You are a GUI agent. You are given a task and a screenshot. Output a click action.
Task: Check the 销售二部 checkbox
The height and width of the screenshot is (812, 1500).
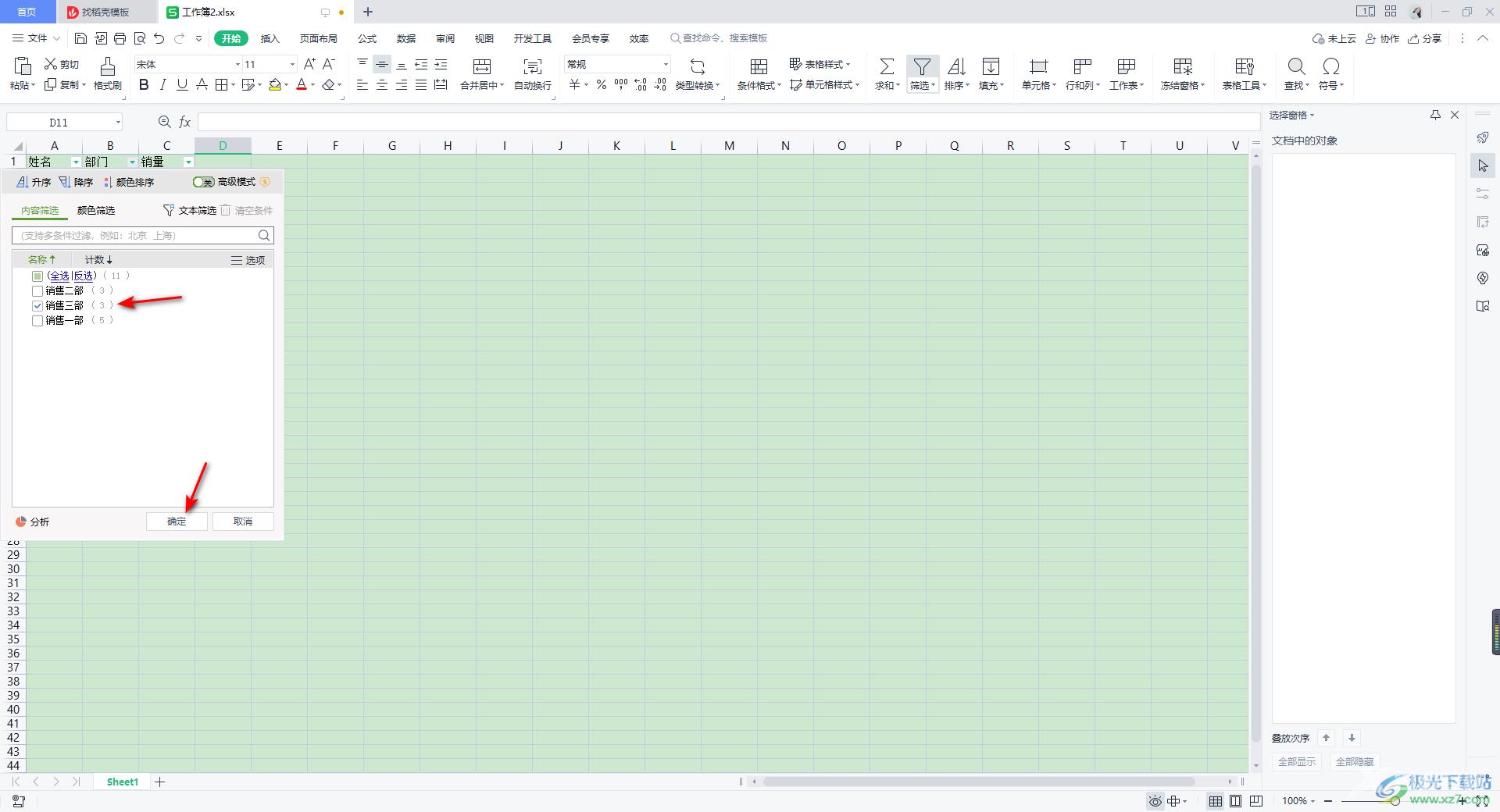point(37,290)
